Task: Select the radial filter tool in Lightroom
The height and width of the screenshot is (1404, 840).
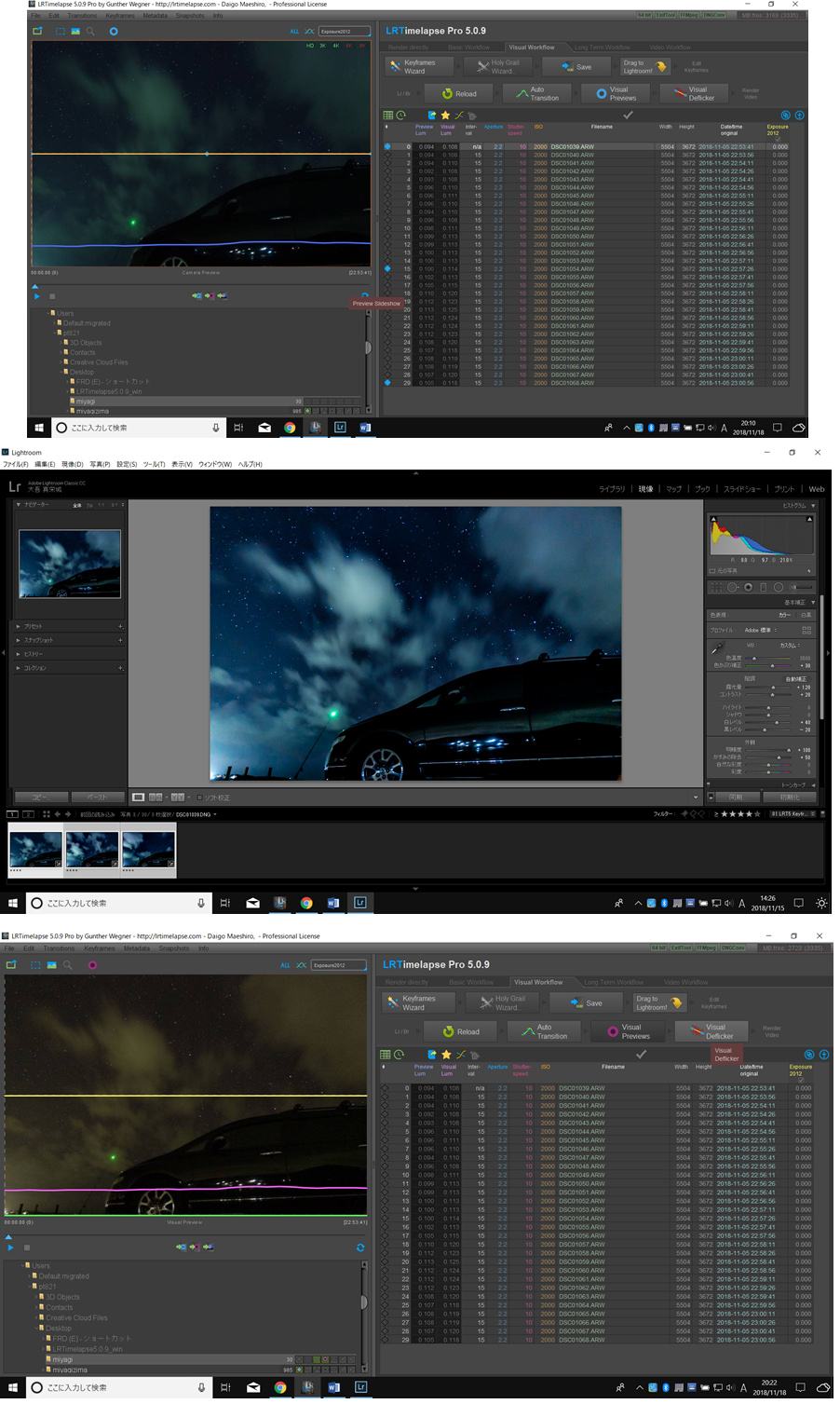Action: 779,587
